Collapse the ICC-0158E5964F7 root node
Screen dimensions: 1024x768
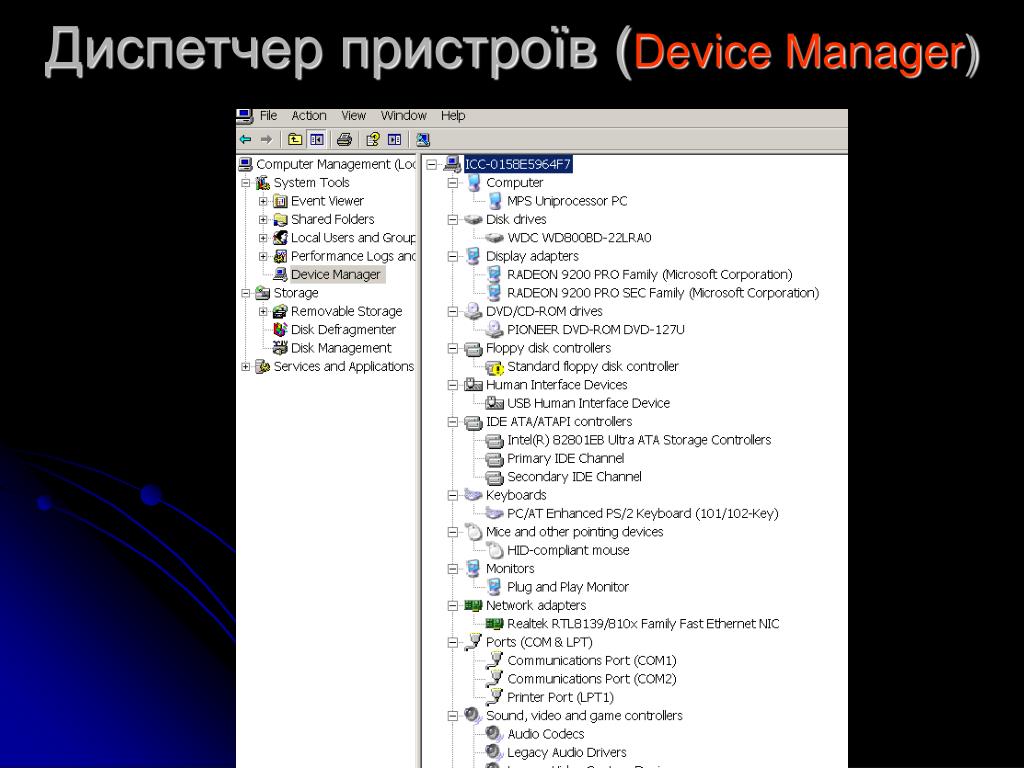coord(431,165)
